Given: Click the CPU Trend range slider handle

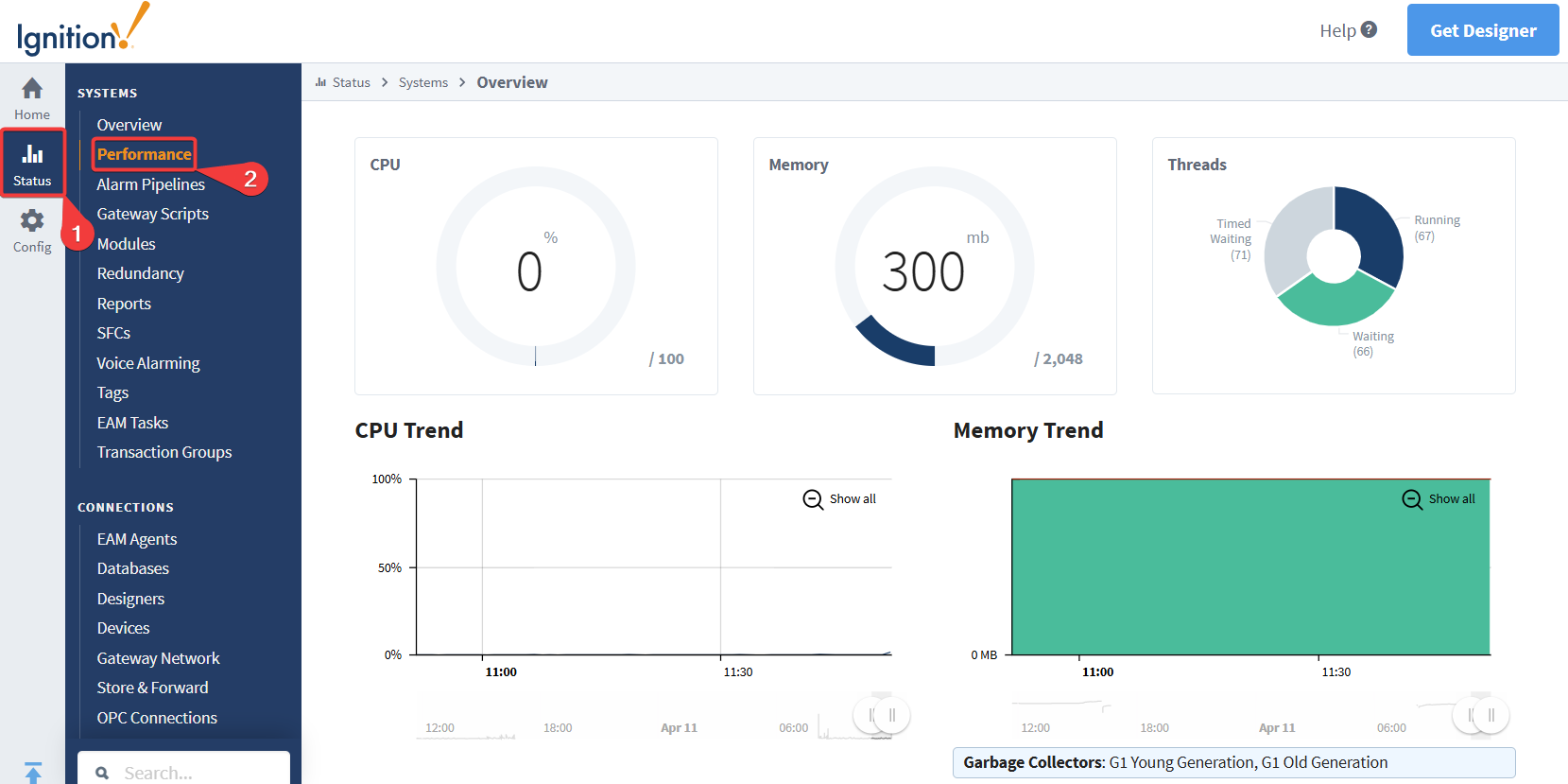Looking at the screenshot, I should (891, 715).
